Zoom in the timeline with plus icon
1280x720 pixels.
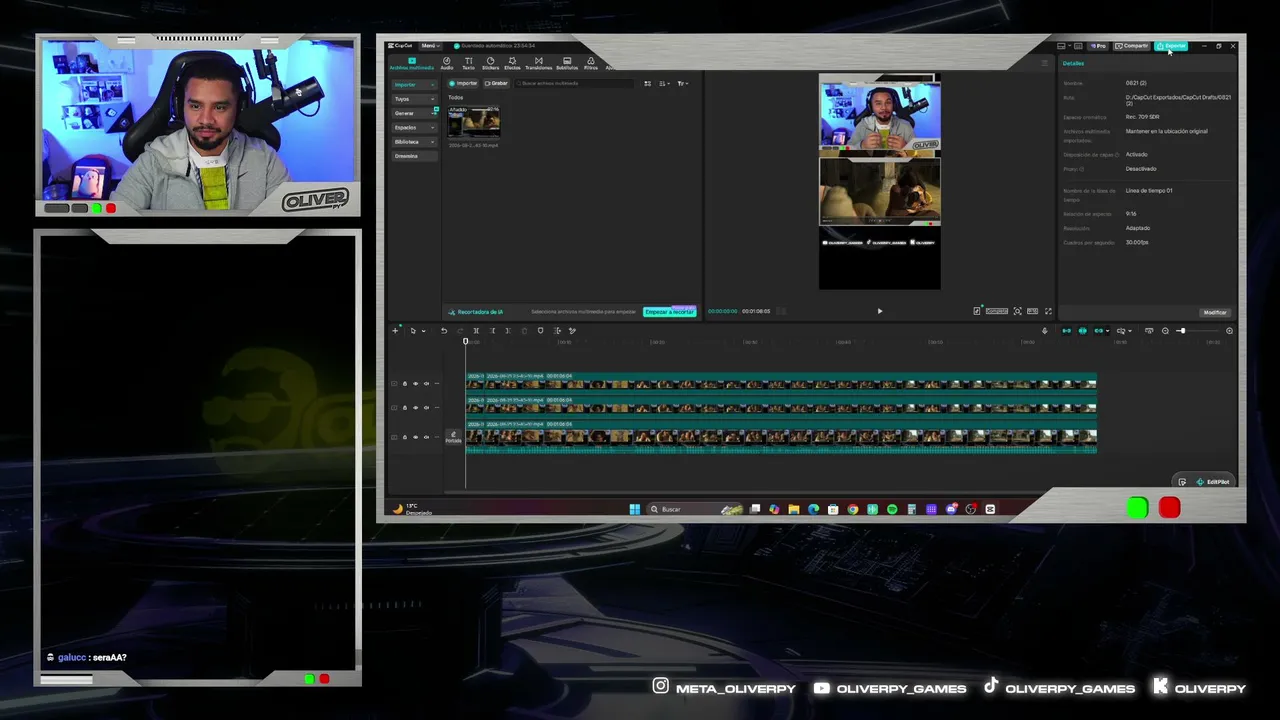tap(1229, 331)
